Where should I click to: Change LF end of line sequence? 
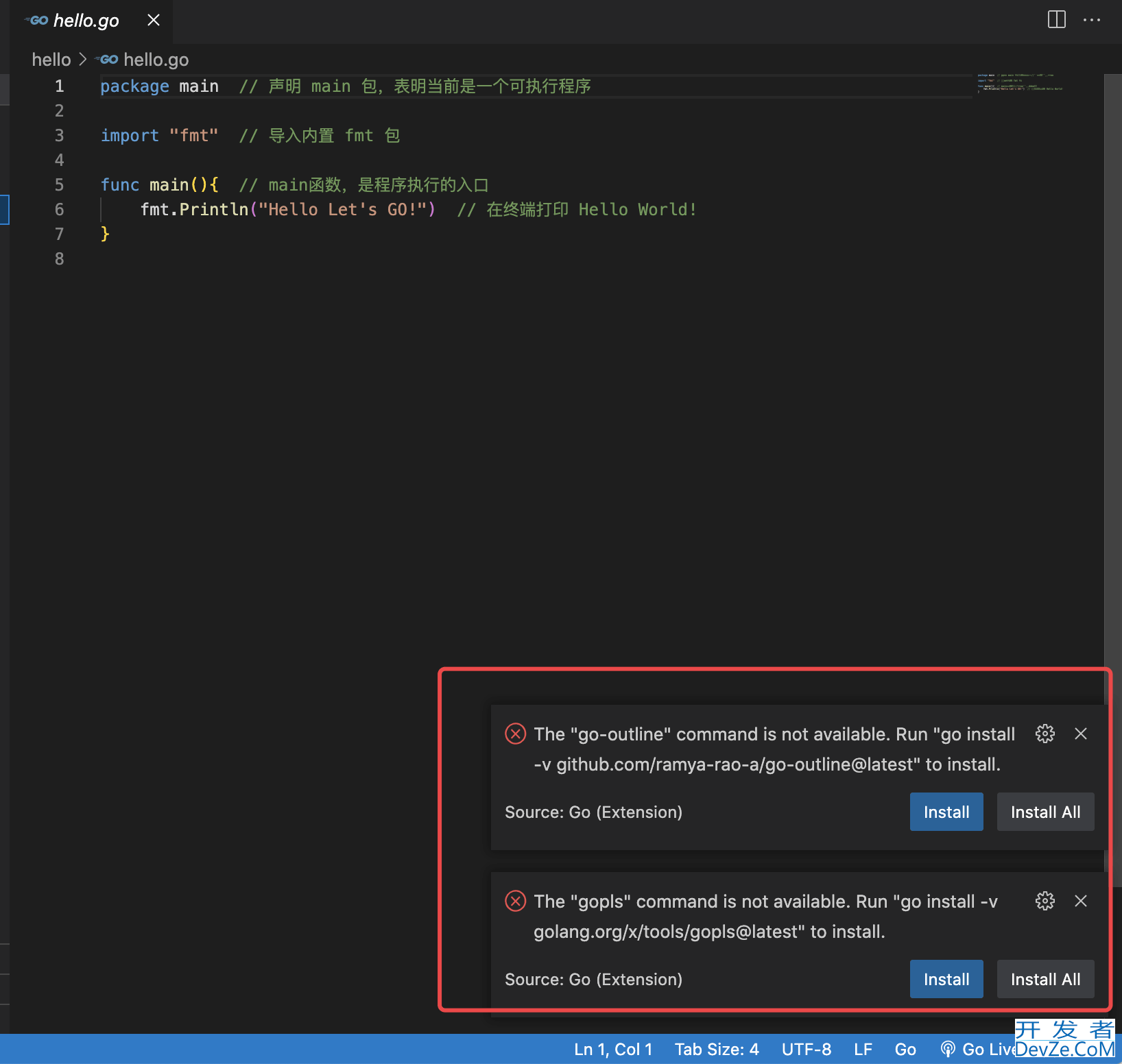[x=863, y=1050]
